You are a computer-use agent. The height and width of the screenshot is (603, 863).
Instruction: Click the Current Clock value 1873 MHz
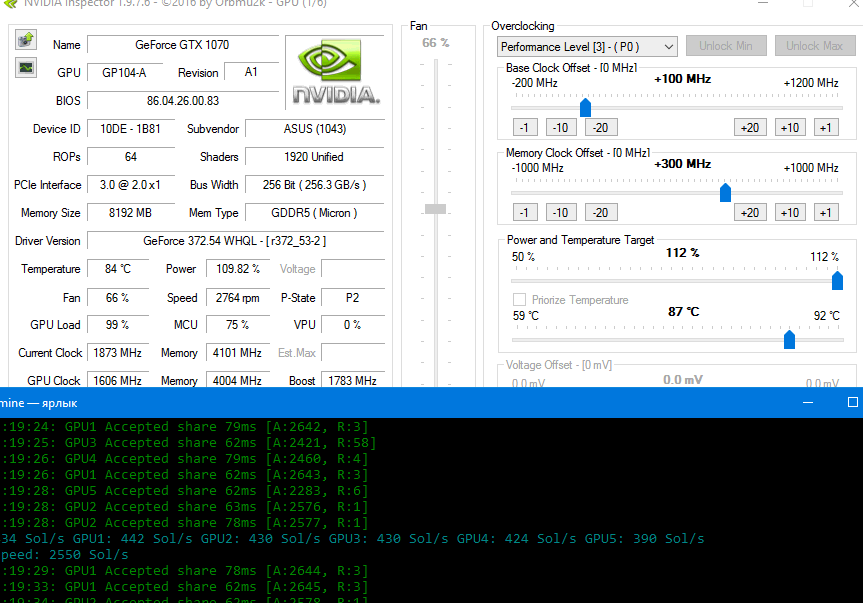click(x=118, y=353)
